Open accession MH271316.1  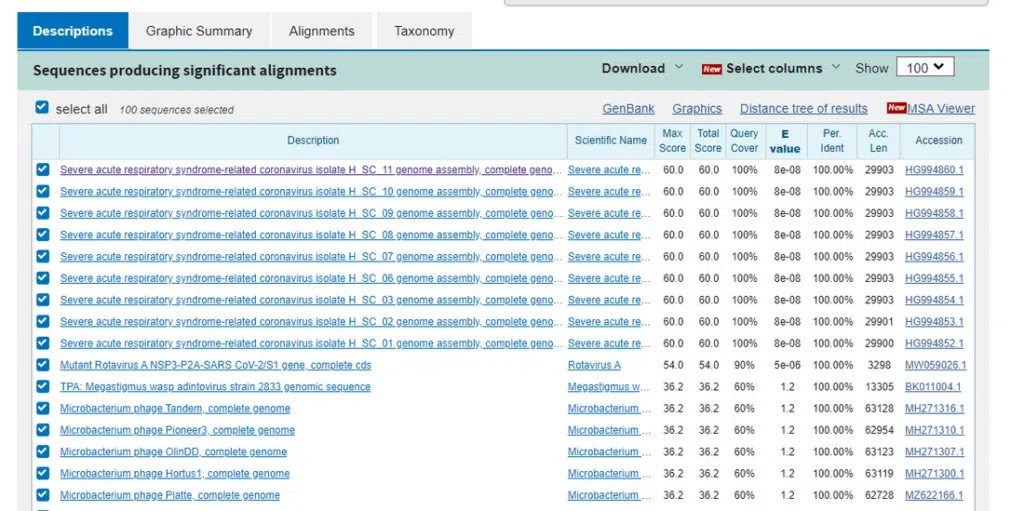934,408
